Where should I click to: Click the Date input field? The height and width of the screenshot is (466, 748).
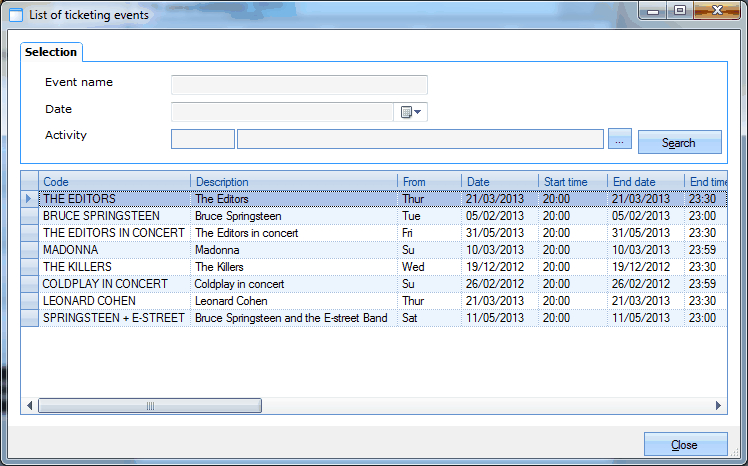pos(282,112)
